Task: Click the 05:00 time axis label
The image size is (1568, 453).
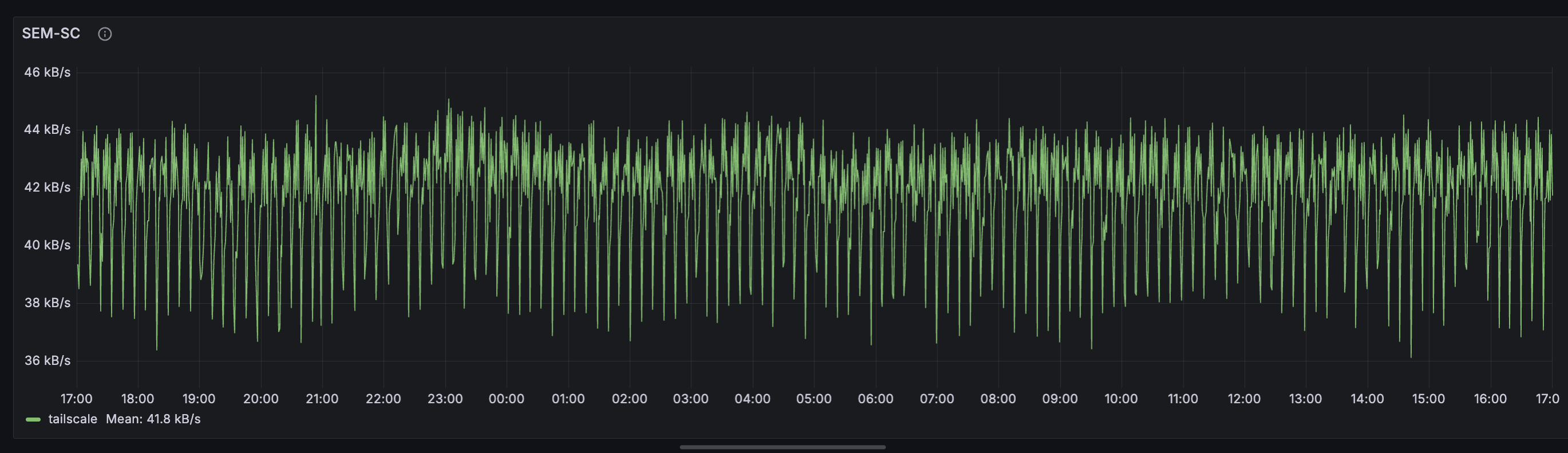Action: click(x=814, y=399)
